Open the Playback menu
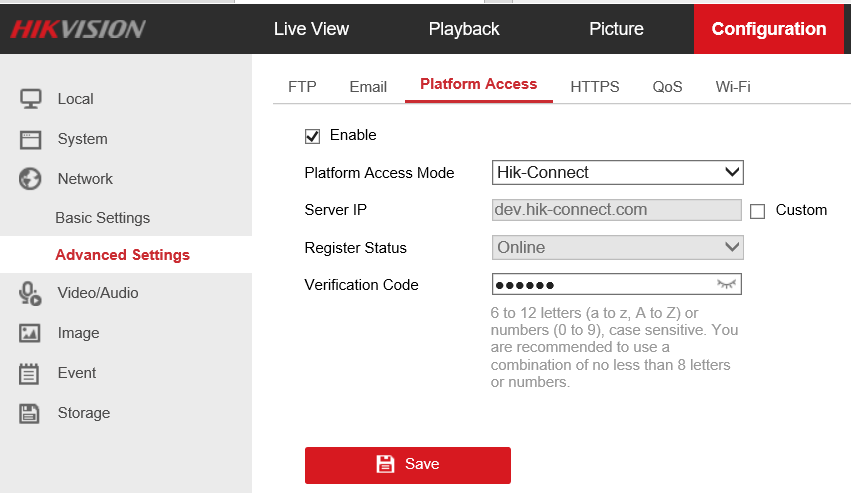 (x=464, y=29)
